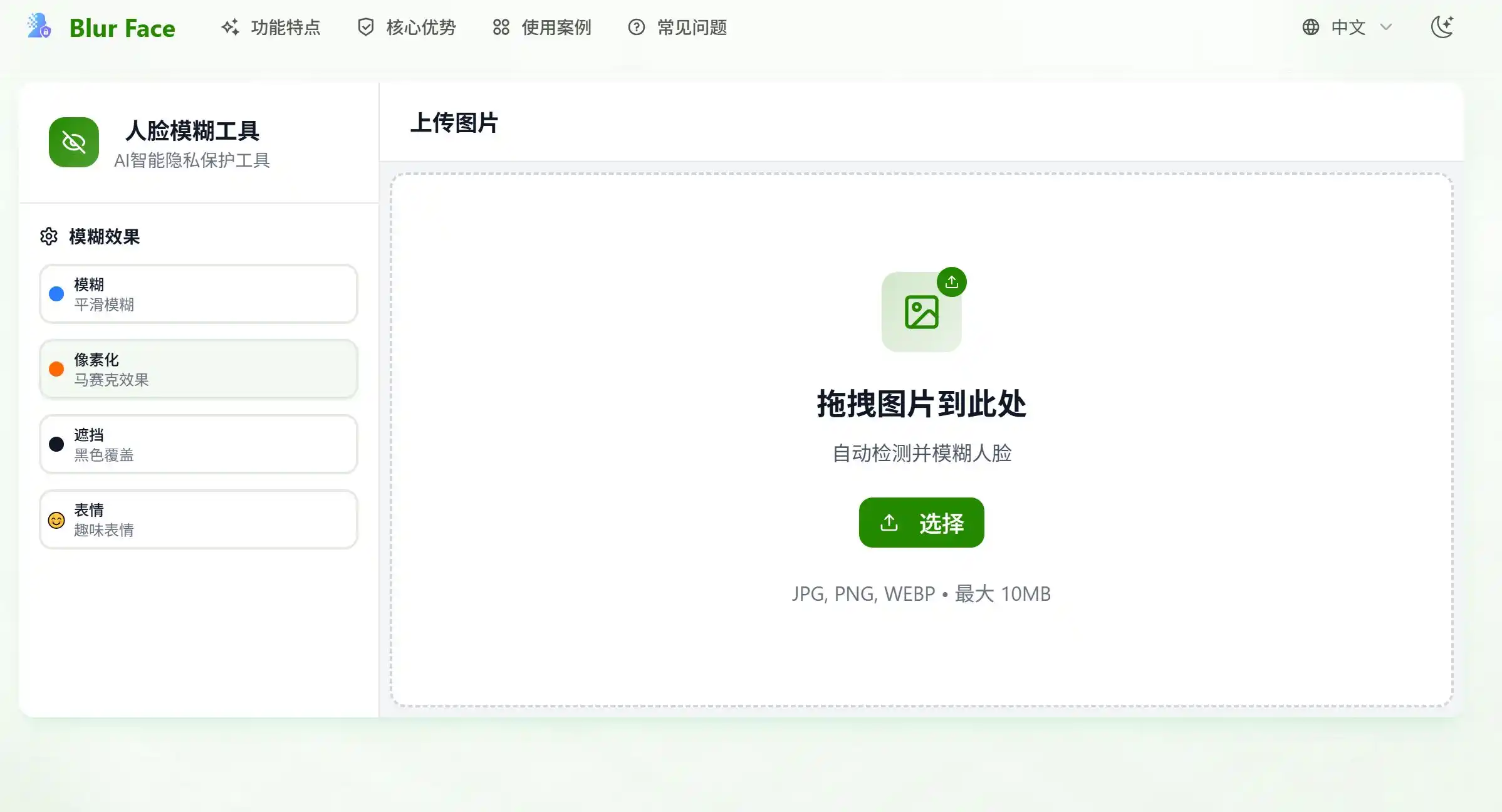
Task: Click the JPG, PNG, WEBP • 最大 10MB note
Action: [x=921, y=594]
